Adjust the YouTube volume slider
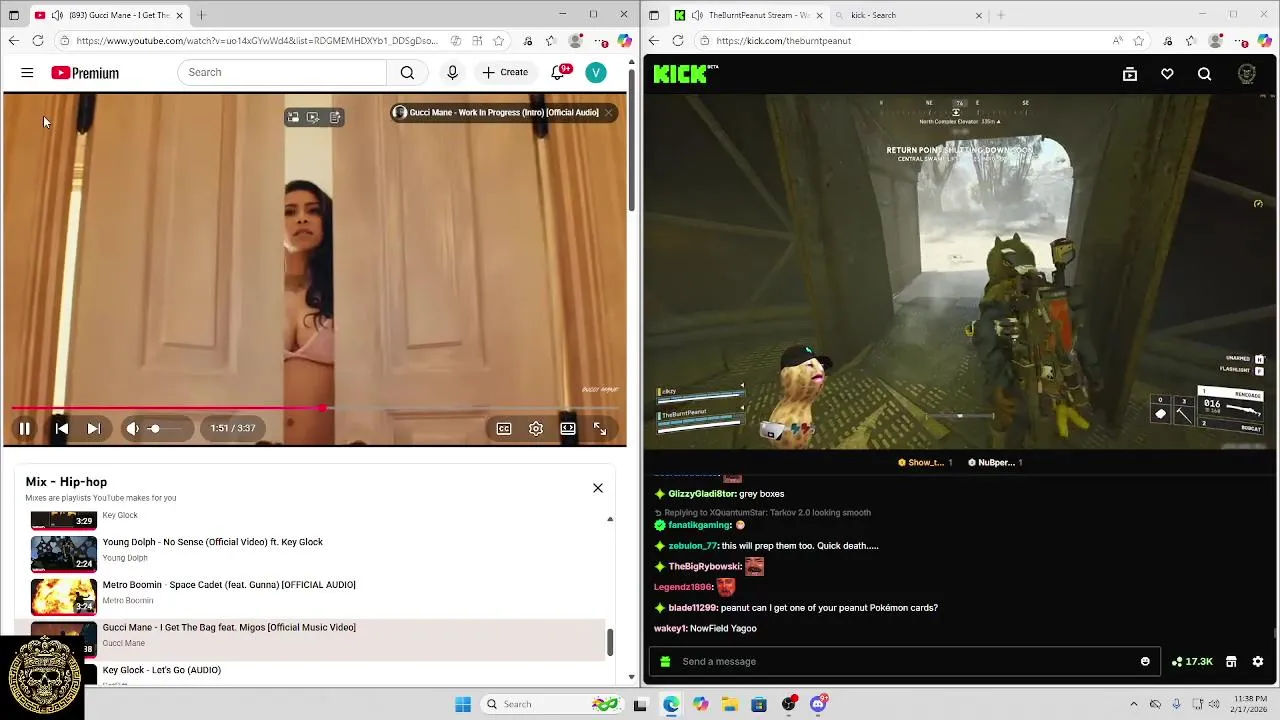This screenshot has height=720, width=1280. [x=166, y=428]
